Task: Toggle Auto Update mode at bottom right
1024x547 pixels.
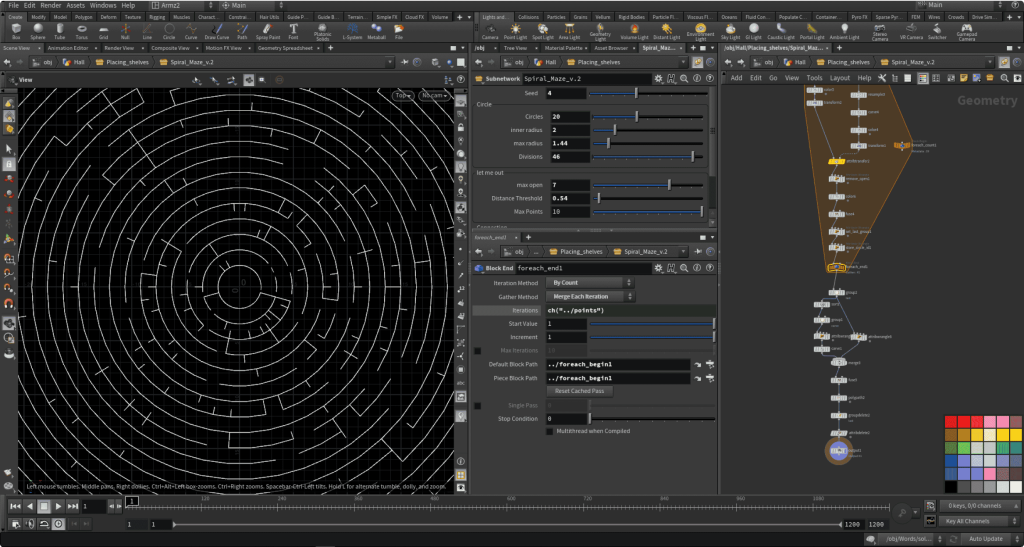Action: point(985,539)
